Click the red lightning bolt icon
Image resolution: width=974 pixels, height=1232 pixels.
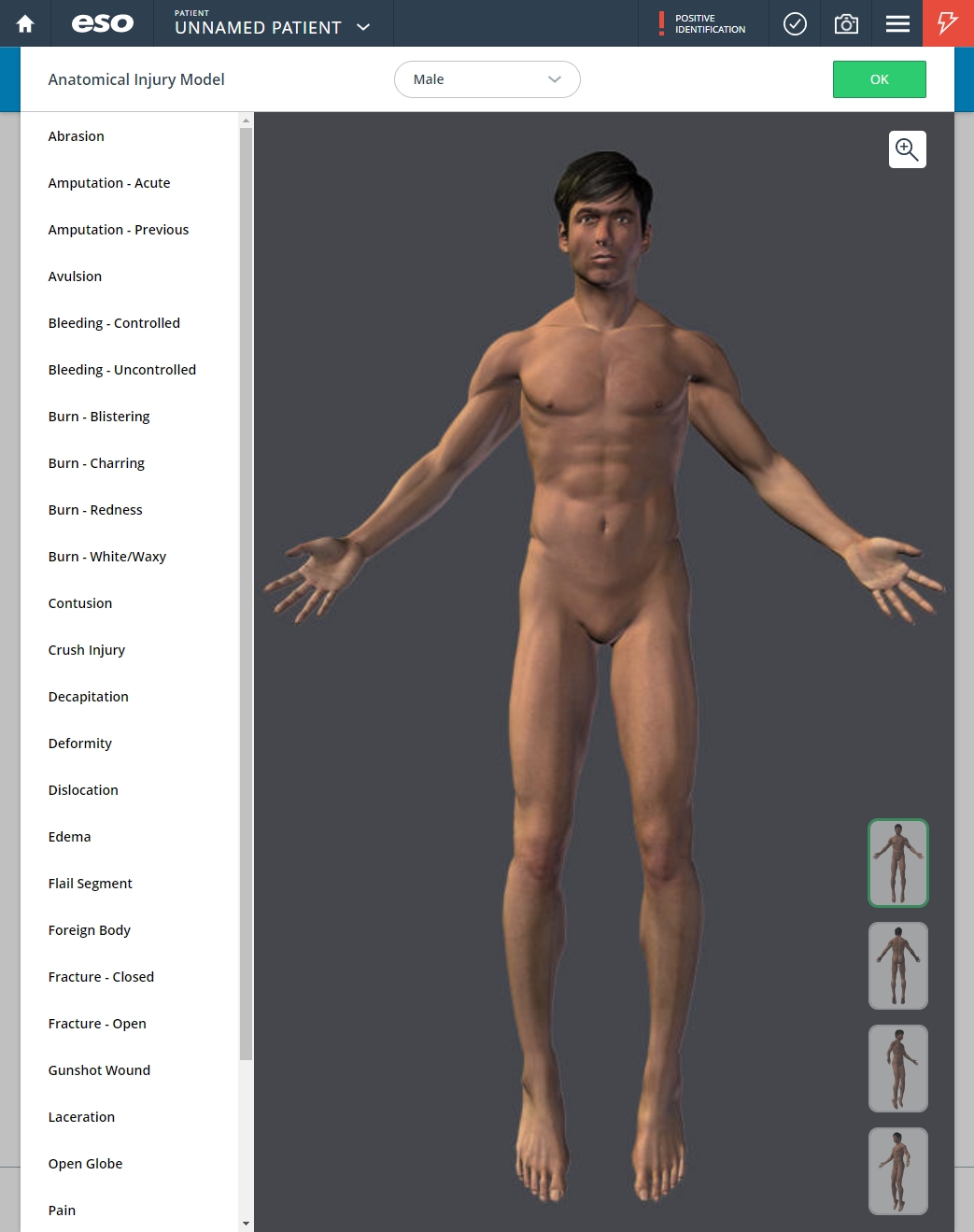tap(948, 23)
